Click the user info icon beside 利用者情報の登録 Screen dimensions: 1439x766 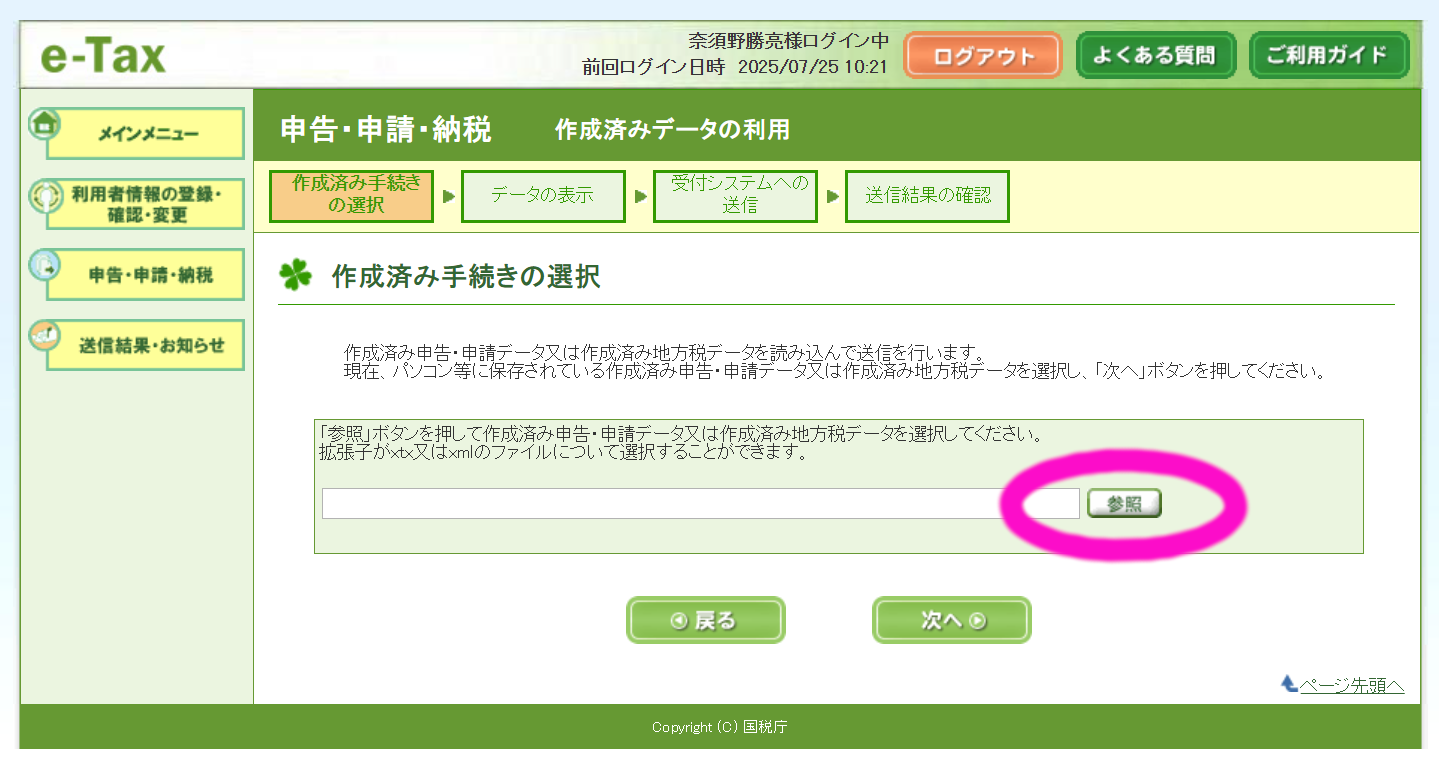44,195
